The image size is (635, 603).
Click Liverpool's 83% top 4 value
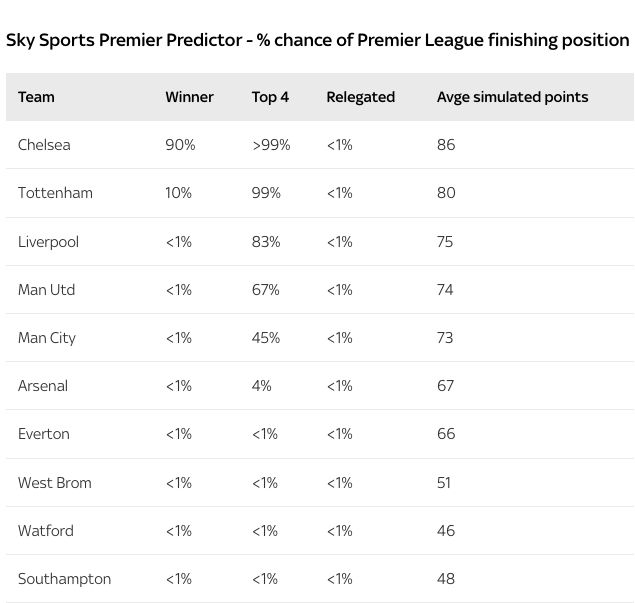click(x=266, y=242)
